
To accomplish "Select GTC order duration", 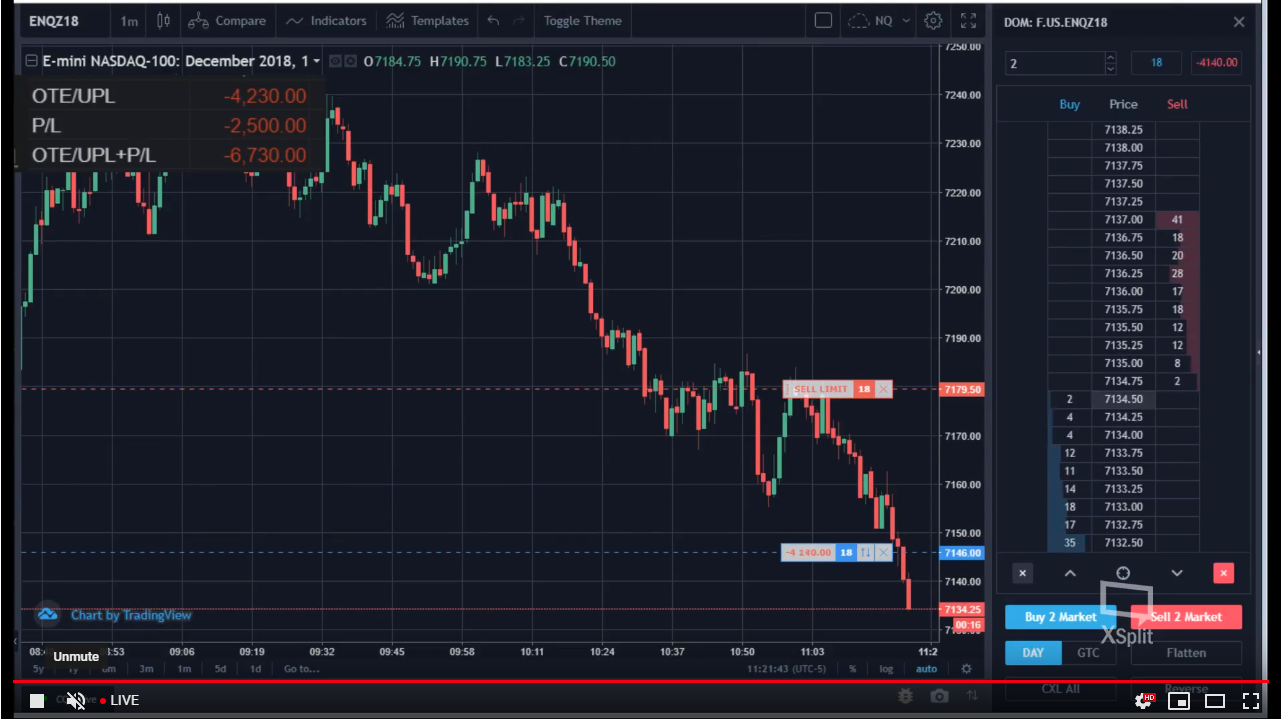I will coord(1088,653).
